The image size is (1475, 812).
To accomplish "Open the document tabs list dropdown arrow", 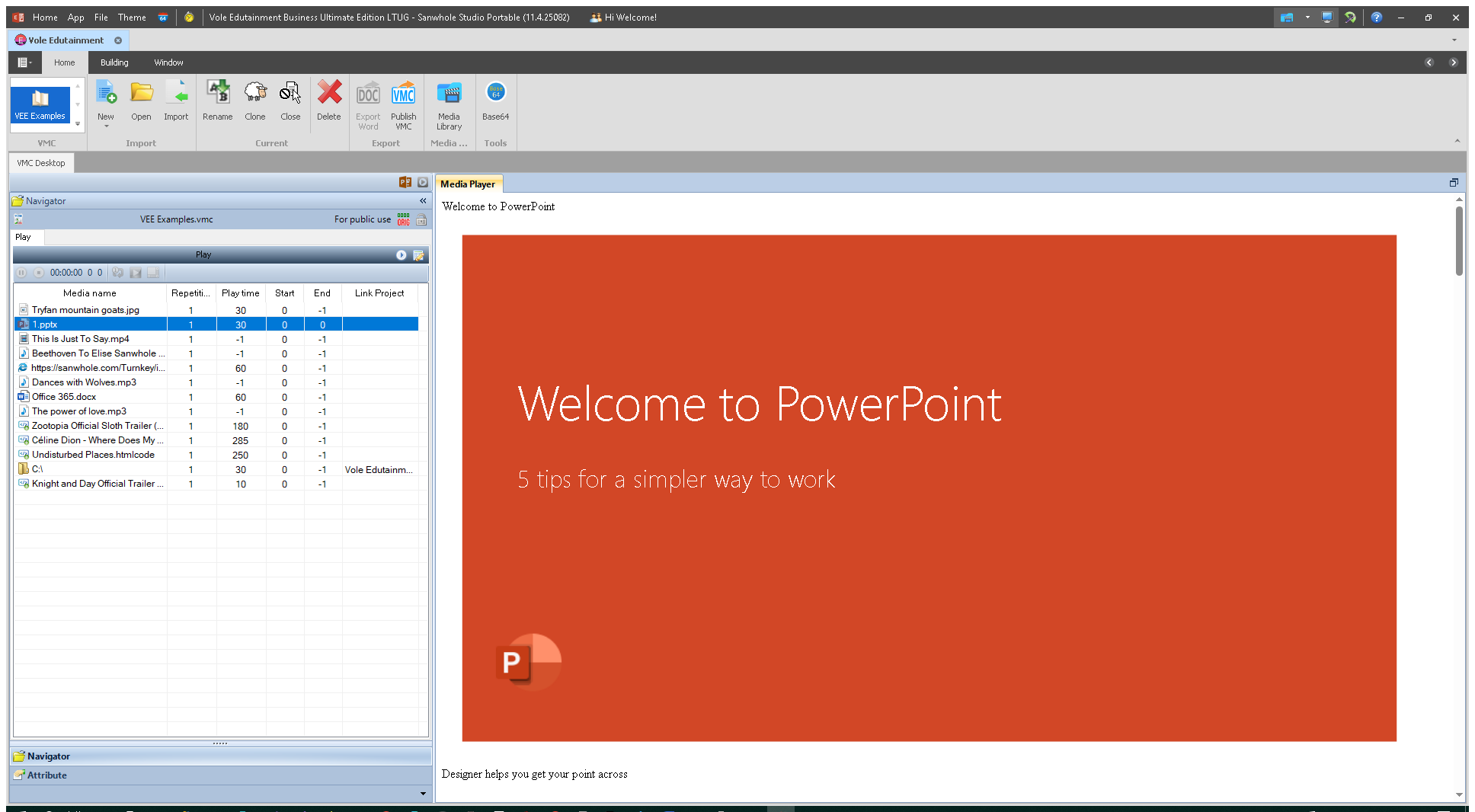I will (1454, 40).
